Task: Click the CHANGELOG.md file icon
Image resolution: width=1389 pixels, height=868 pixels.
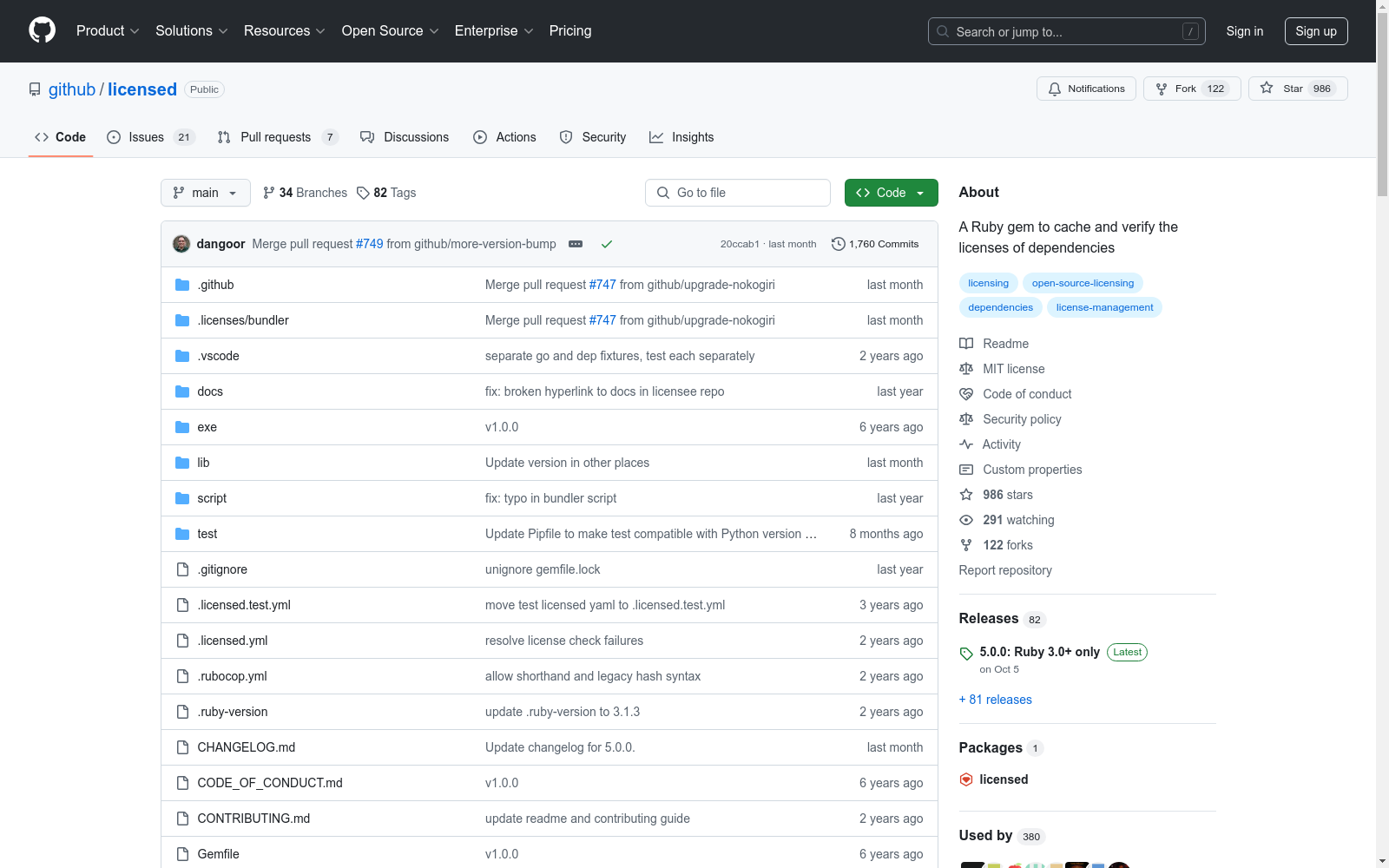Action: 182,747
